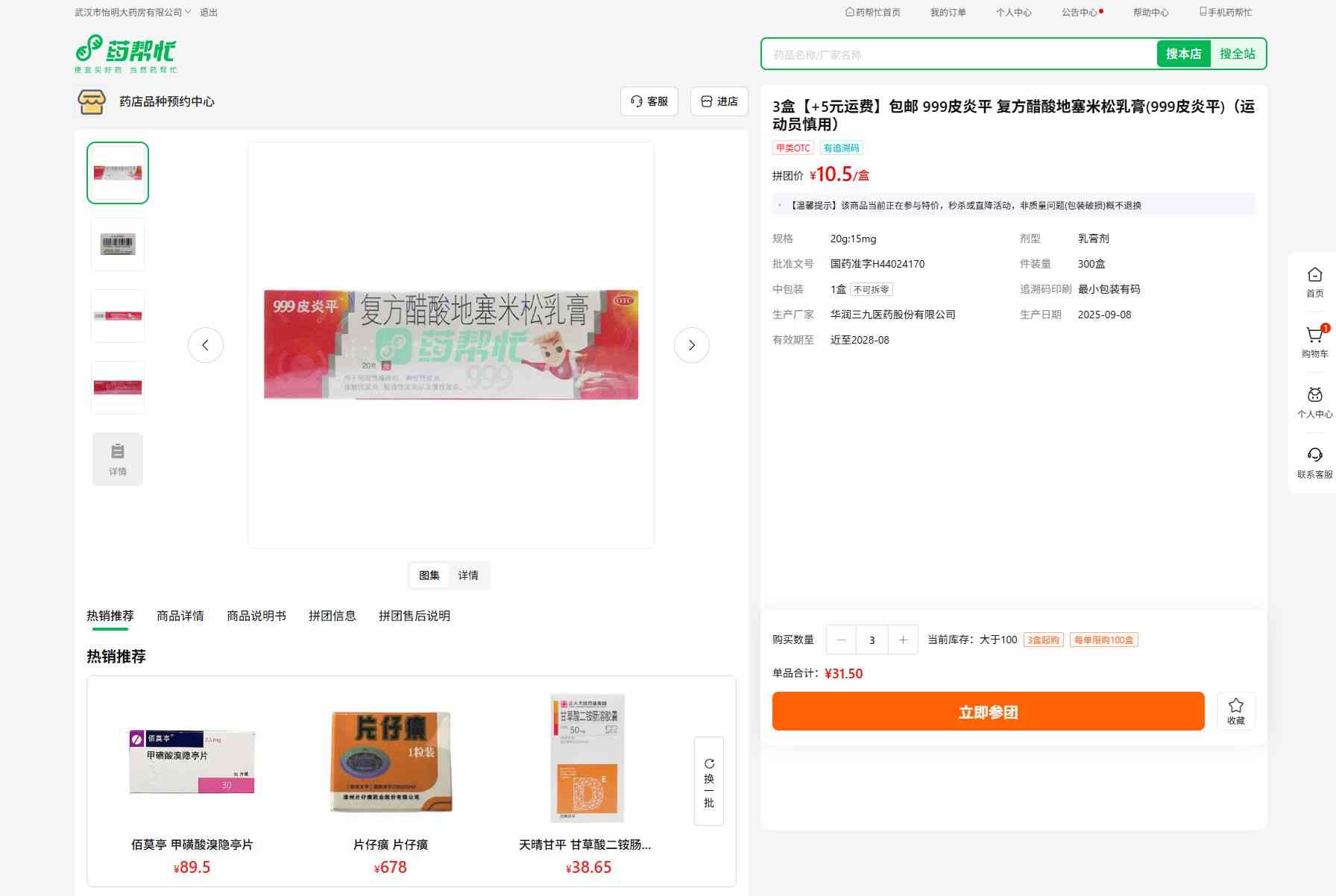The image size is (1336, 896).
Task: Decrease purchase quantity with minus button
Action: 842,640
